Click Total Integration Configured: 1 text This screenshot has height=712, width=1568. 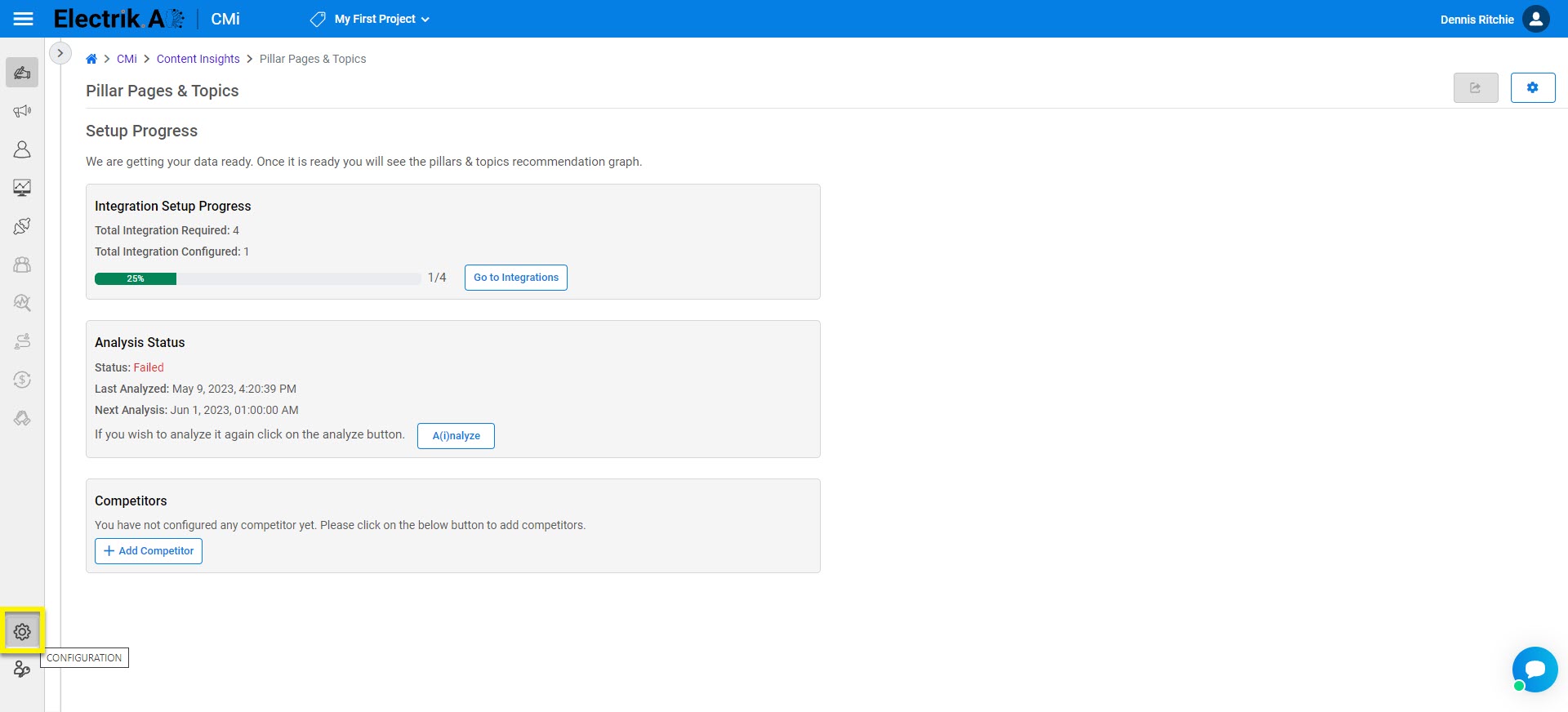(171, 251)
